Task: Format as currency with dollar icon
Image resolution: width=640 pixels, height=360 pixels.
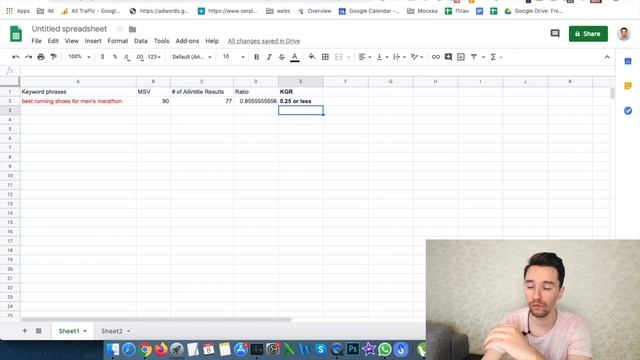Action: click(102, 57)
